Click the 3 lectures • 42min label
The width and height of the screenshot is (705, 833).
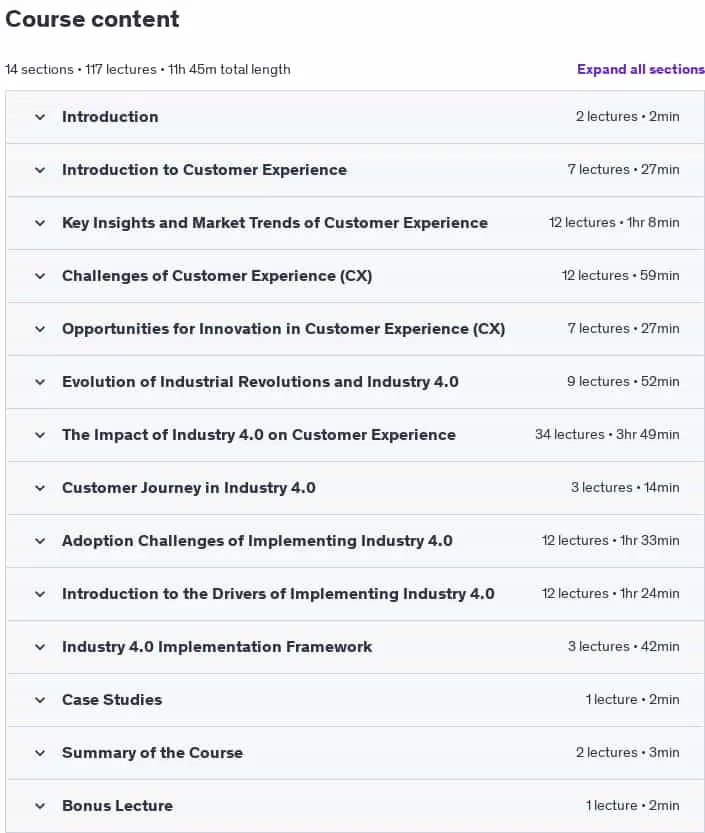pyautogui.click(x=624, y=647)
